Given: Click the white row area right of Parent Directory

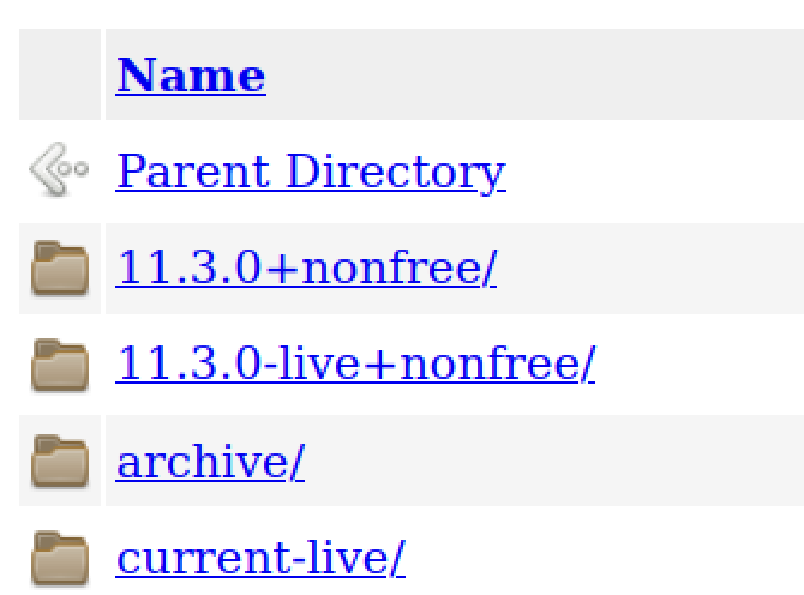Looking at the screenshot, I should pos(650,172).
